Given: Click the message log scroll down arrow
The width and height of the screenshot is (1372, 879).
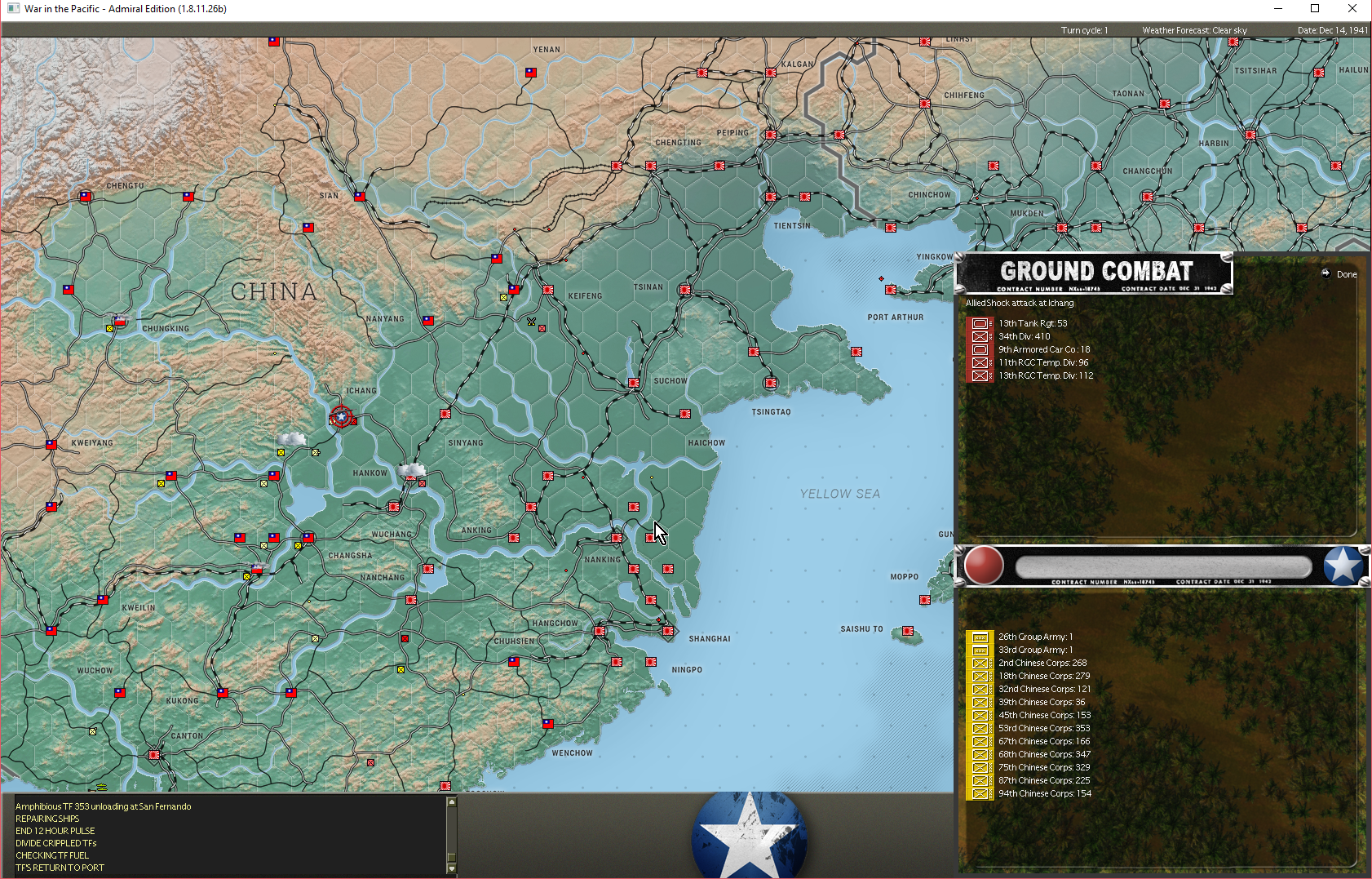Looking at the screenshot, I should (x=451, y=868).
